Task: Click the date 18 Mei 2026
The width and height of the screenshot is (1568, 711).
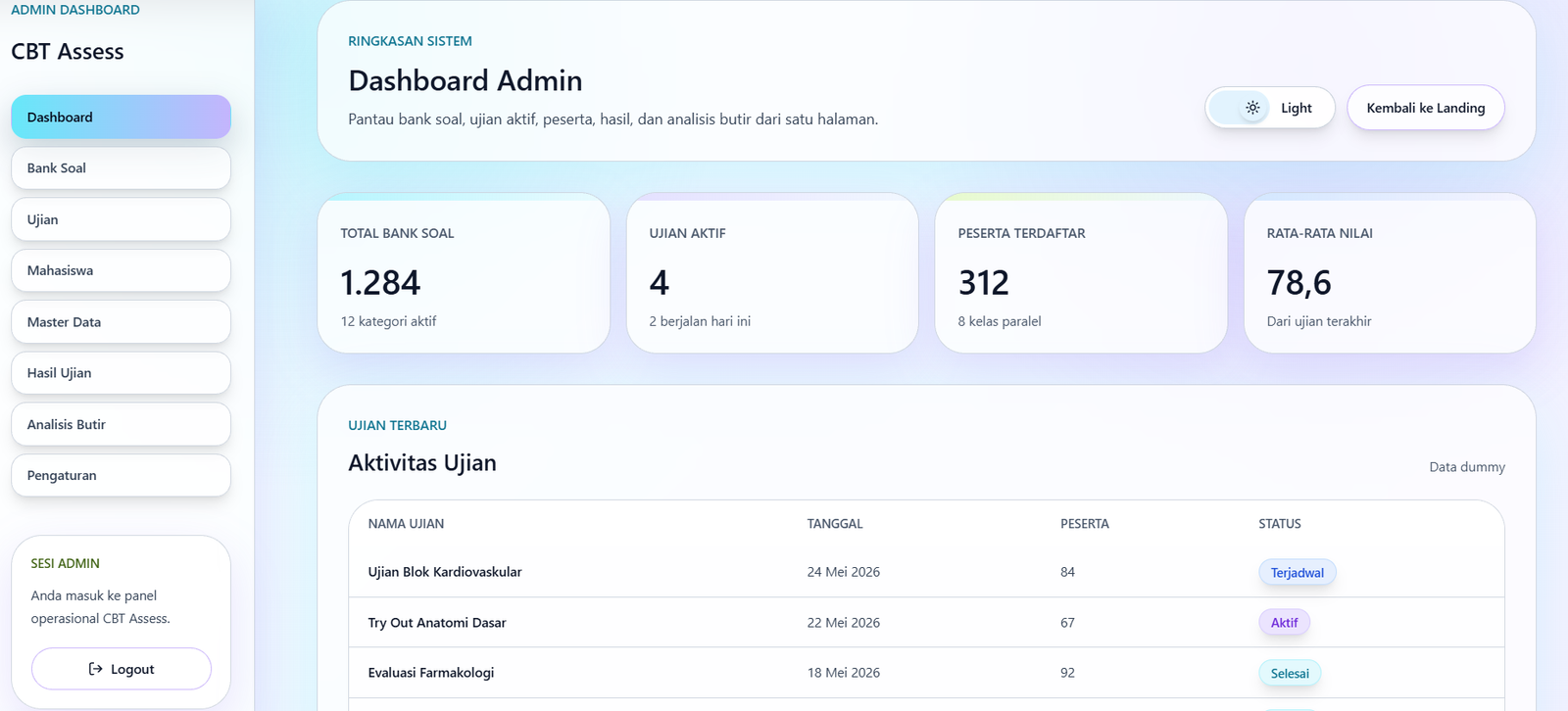Action: pyautogui.click(x=844, y=673)
